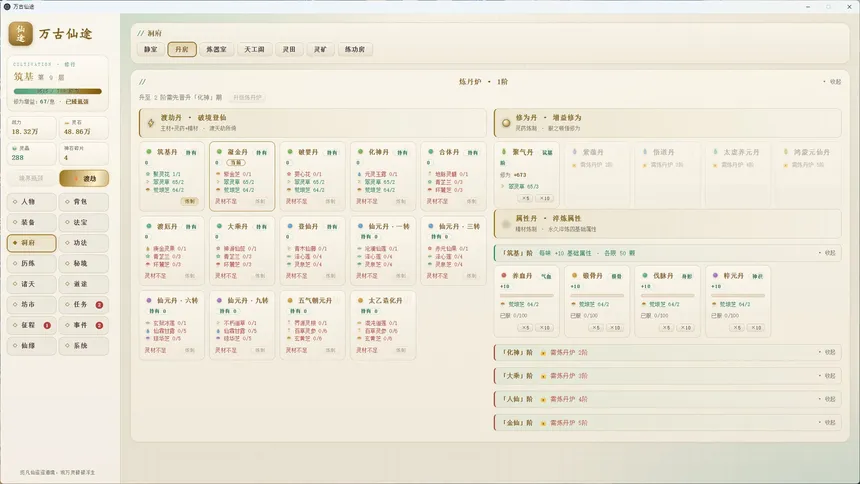This screenshot has width=860, height=484.
Task: Click the 灵石 48.86万 stat box
Action: tap(84, 128)
